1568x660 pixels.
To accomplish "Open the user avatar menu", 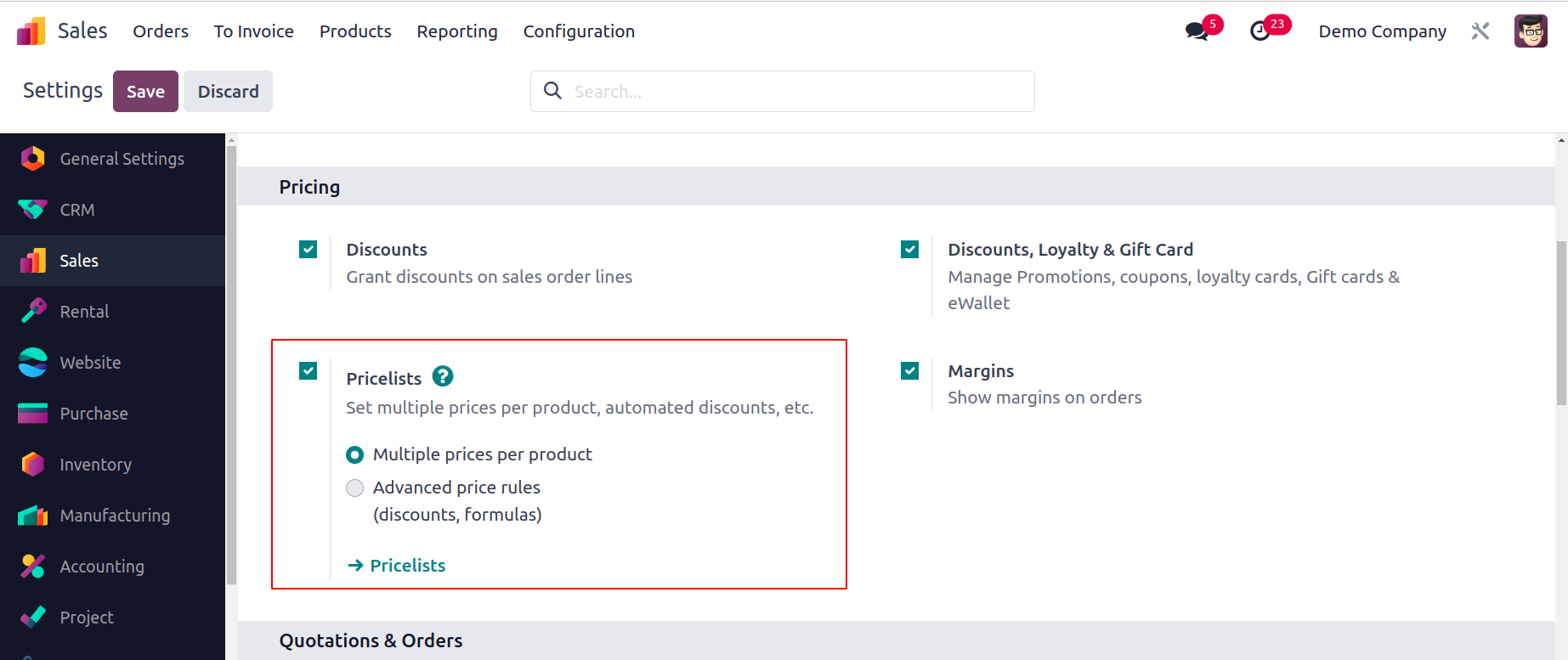I will coord(1531,31).
